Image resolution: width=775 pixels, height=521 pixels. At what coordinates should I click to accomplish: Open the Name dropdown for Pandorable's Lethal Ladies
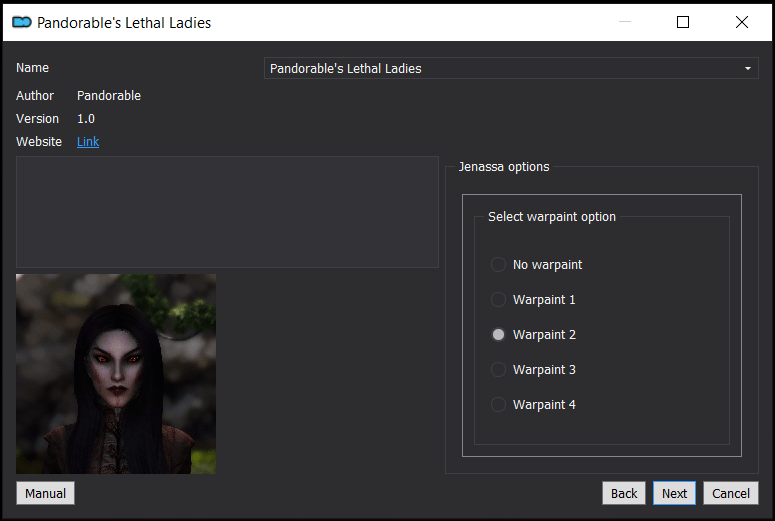click(x=511, y=68)
